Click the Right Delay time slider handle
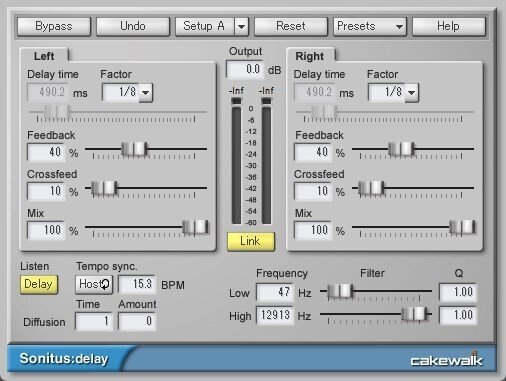 [x=324, y=112]
